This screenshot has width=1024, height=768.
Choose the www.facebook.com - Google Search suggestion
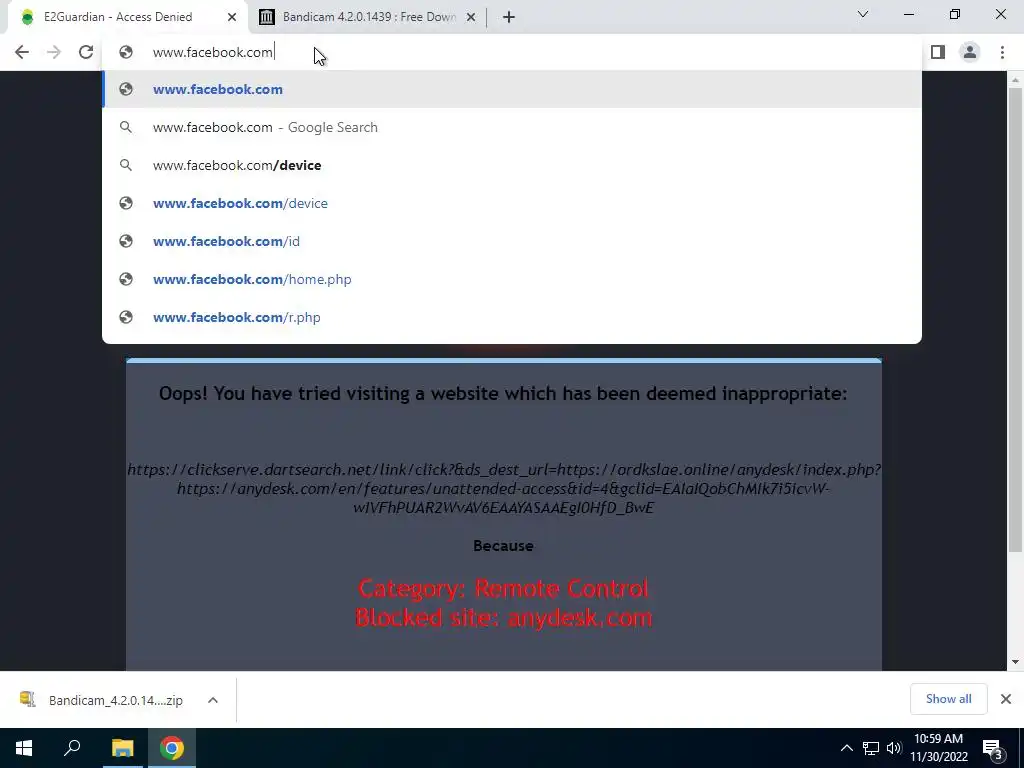pos(512,127)
